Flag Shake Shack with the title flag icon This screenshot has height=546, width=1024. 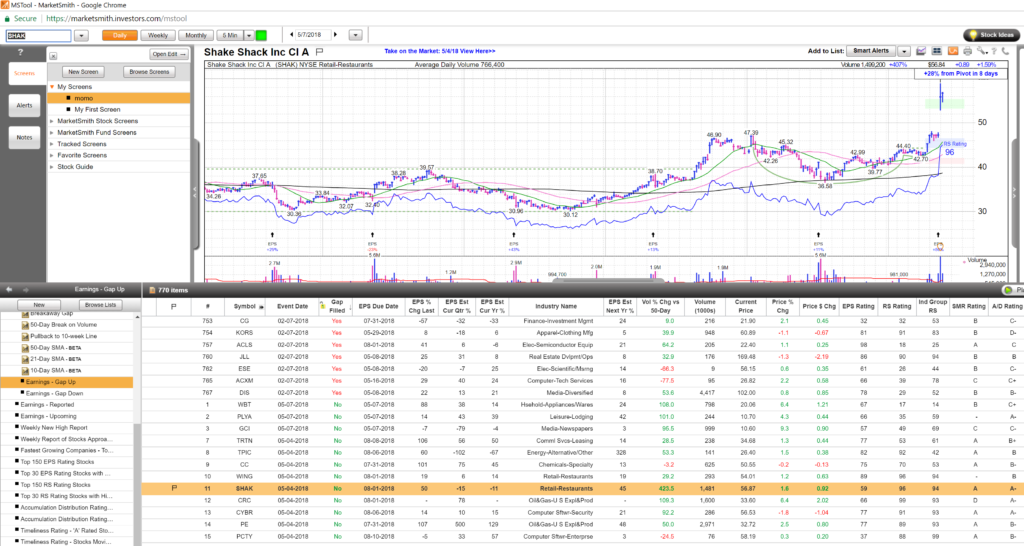point(319,52)
